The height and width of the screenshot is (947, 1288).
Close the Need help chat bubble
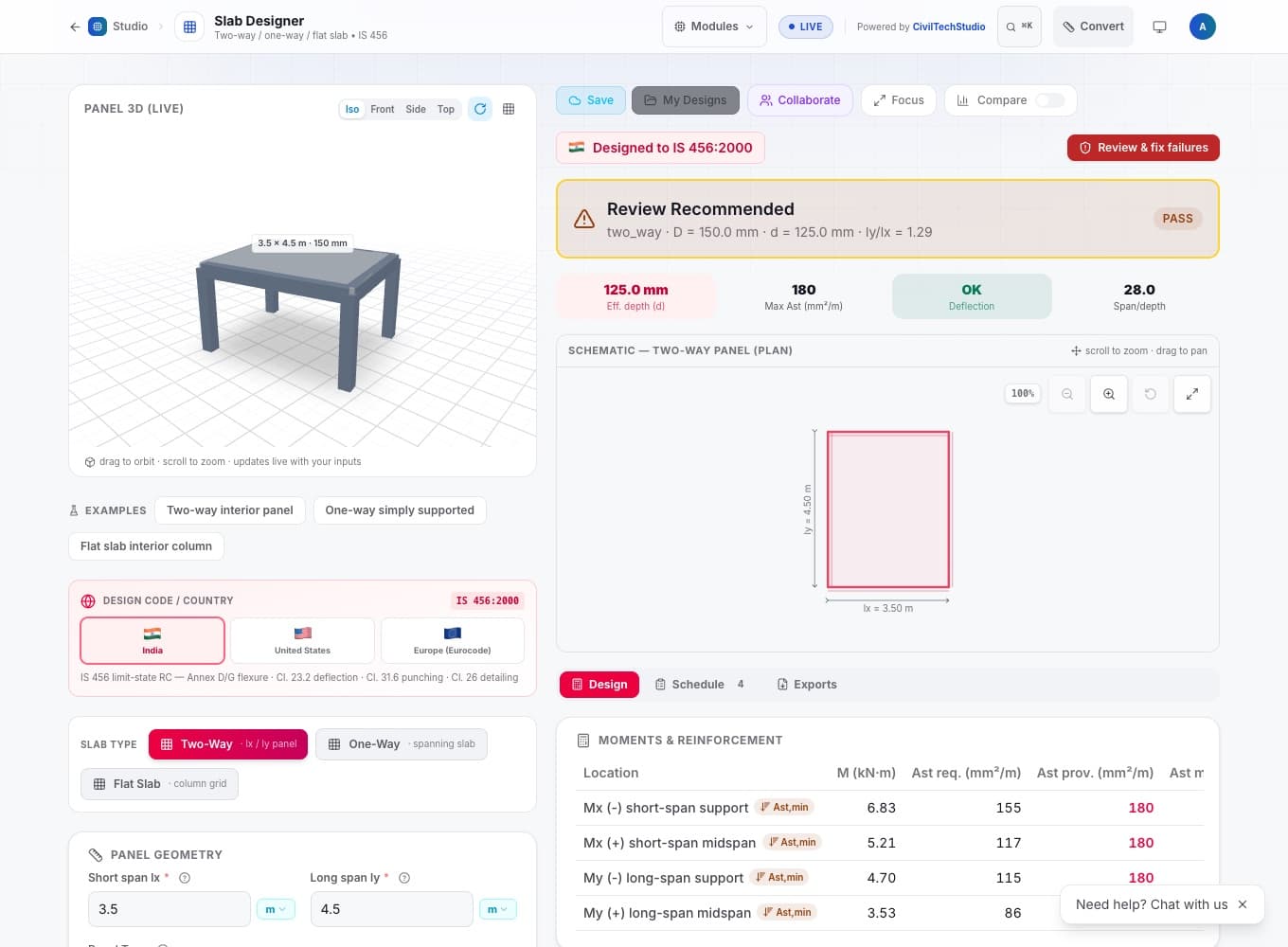point(1243,904)
